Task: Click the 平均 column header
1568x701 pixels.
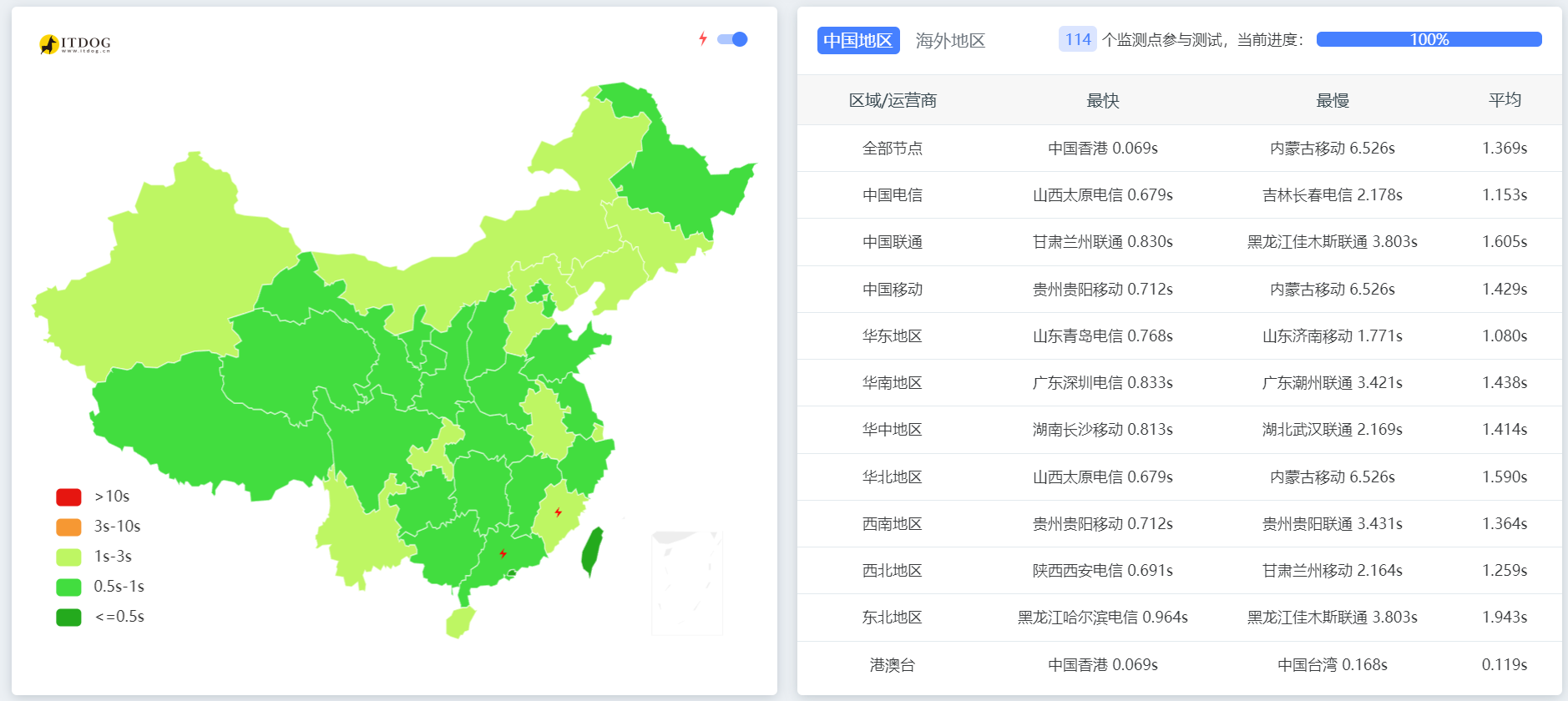Action: click(x=1505, y=100)
